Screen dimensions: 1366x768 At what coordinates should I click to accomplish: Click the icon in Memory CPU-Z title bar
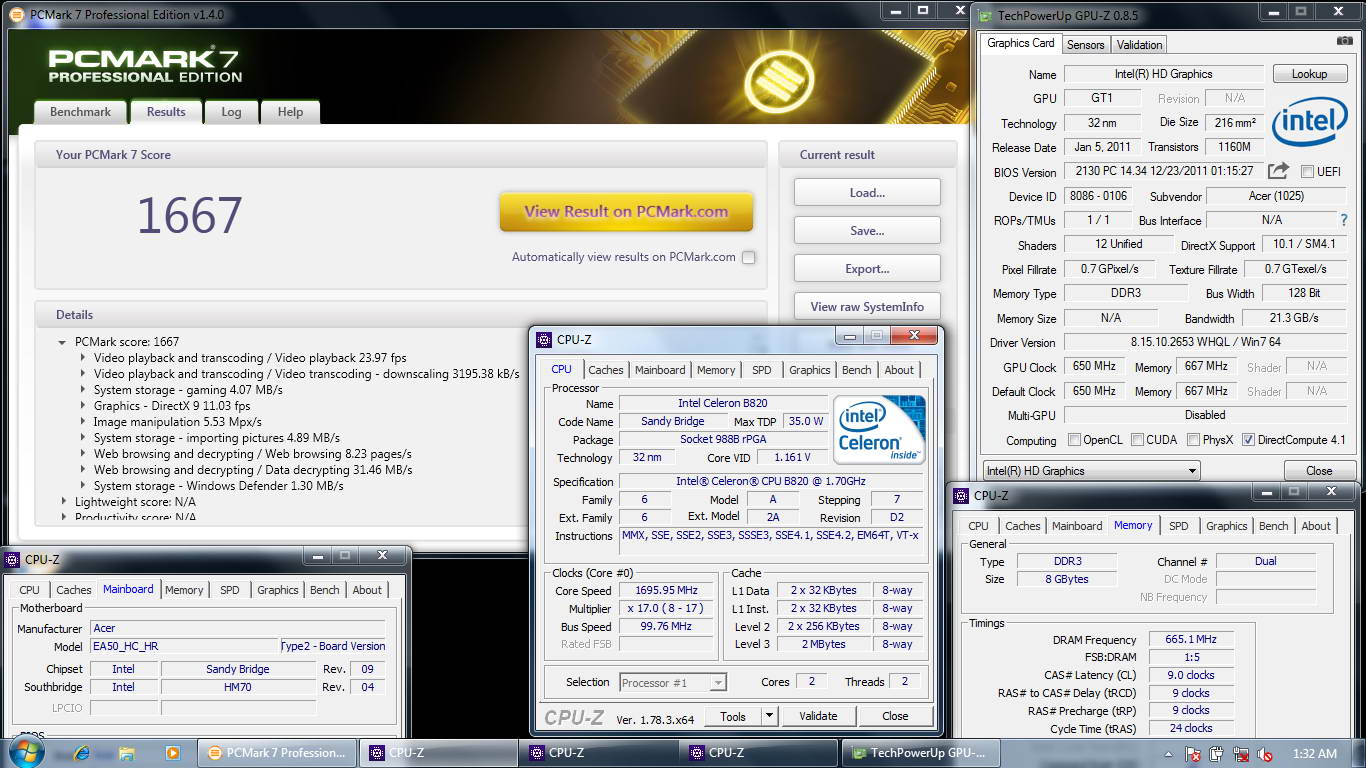(961, 495)
